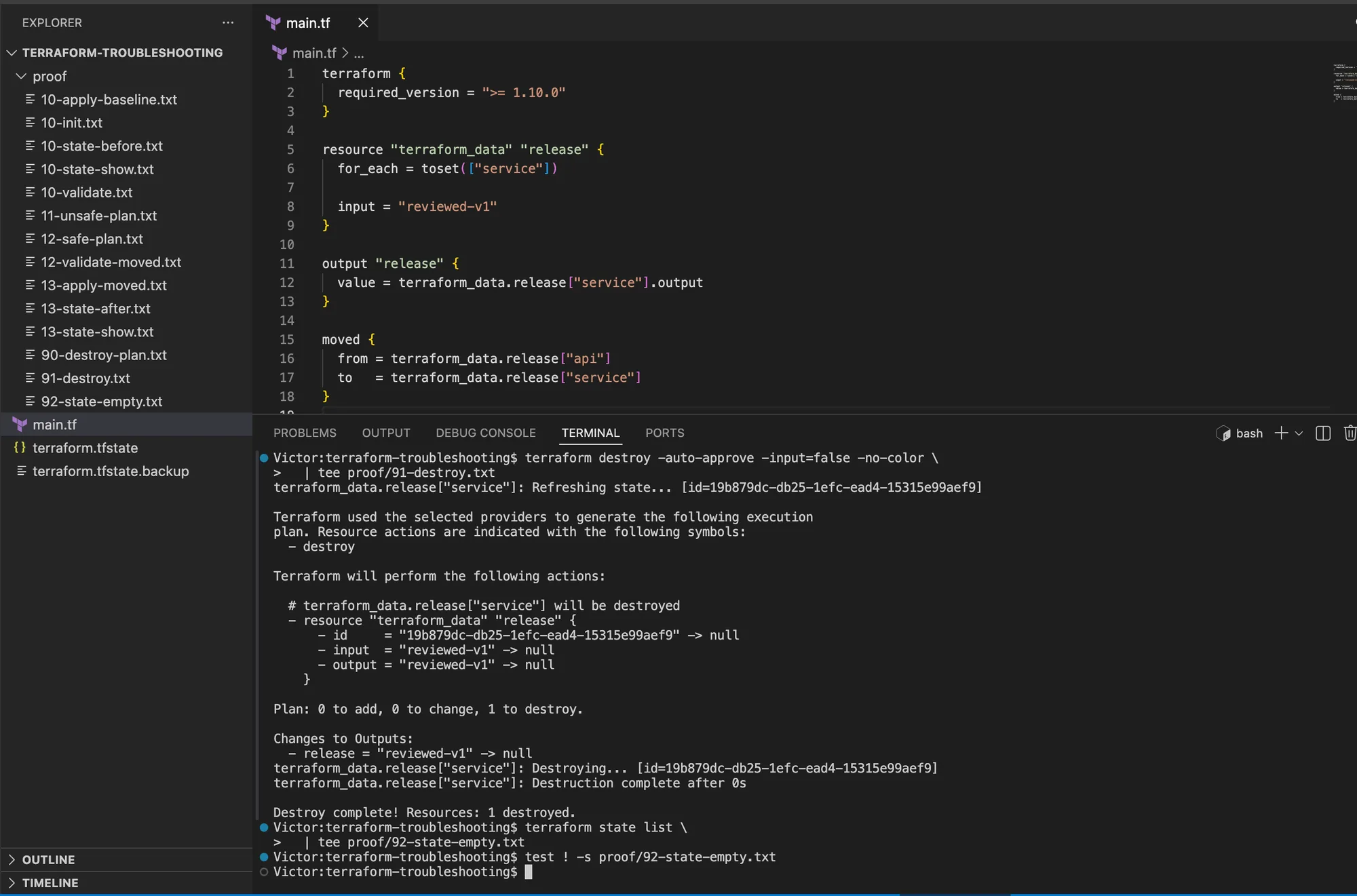Screen dimensions: 1357x896
Task: Select main.tf in the breadcrumb path
Action: tap(314, 53)
